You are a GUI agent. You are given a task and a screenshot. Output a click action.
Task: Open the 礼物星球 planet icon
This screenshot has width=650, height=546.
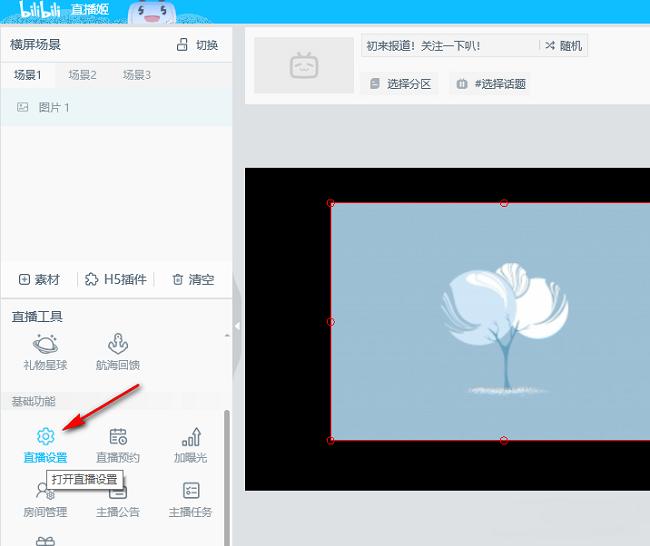coord(45,344)
